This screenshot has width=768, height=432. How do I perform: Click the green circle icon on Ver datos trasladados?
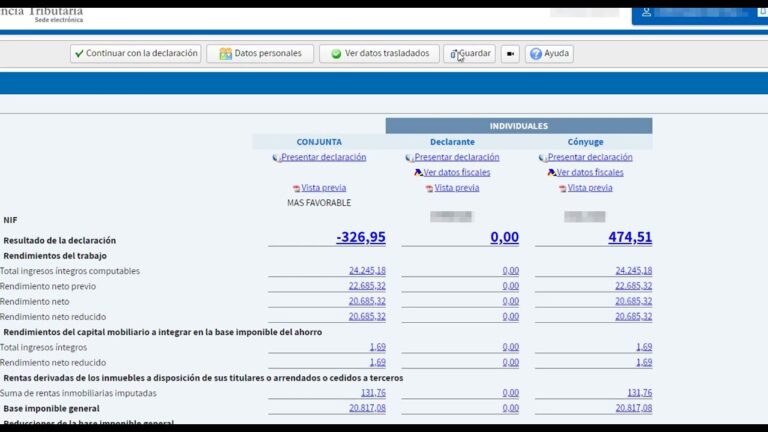[336, 54]
